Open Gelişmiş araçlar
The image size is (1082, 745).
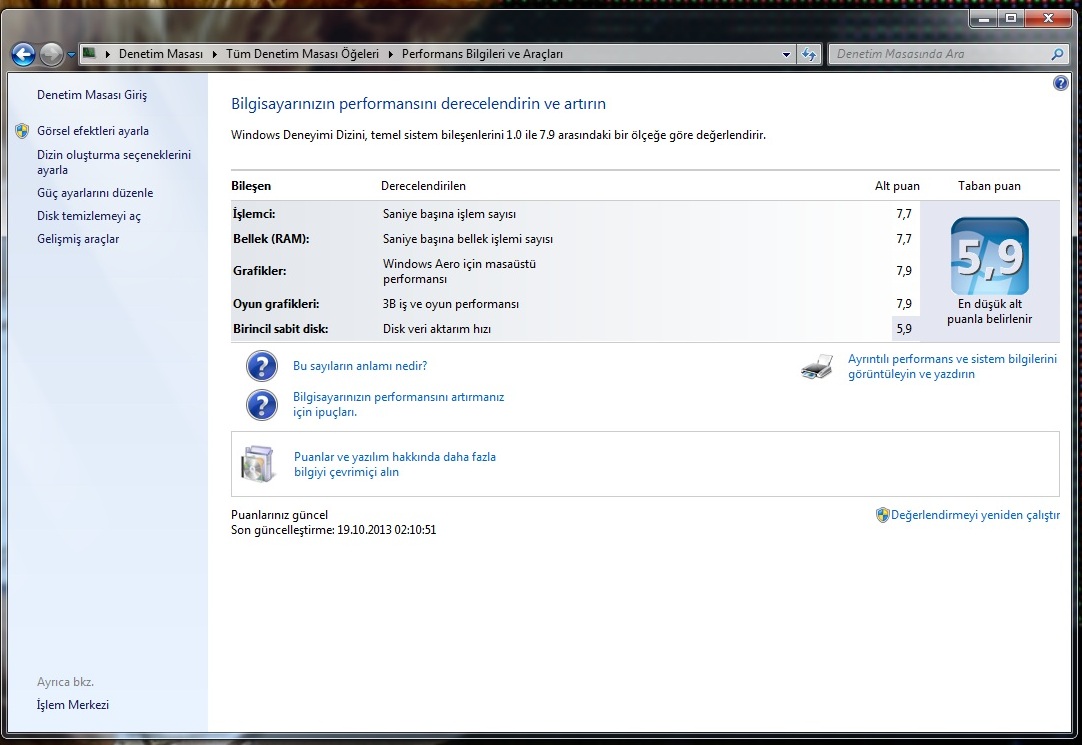[78, 239]
